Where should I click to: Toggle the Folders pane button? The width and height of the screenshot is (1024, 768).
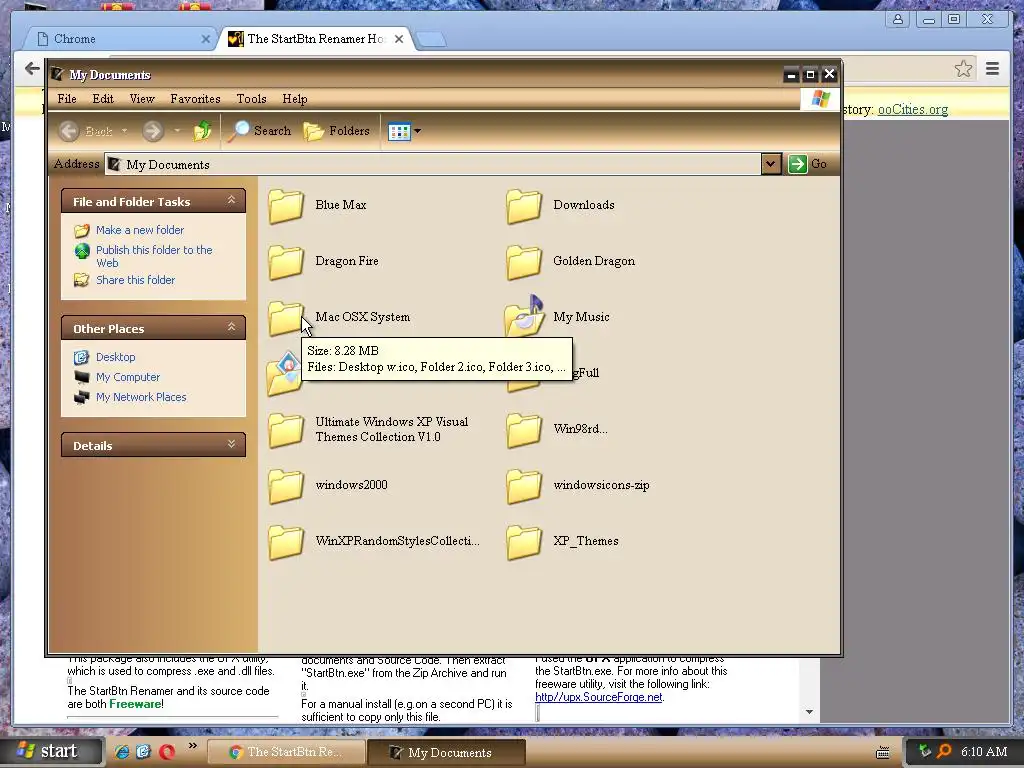point(337,131)
